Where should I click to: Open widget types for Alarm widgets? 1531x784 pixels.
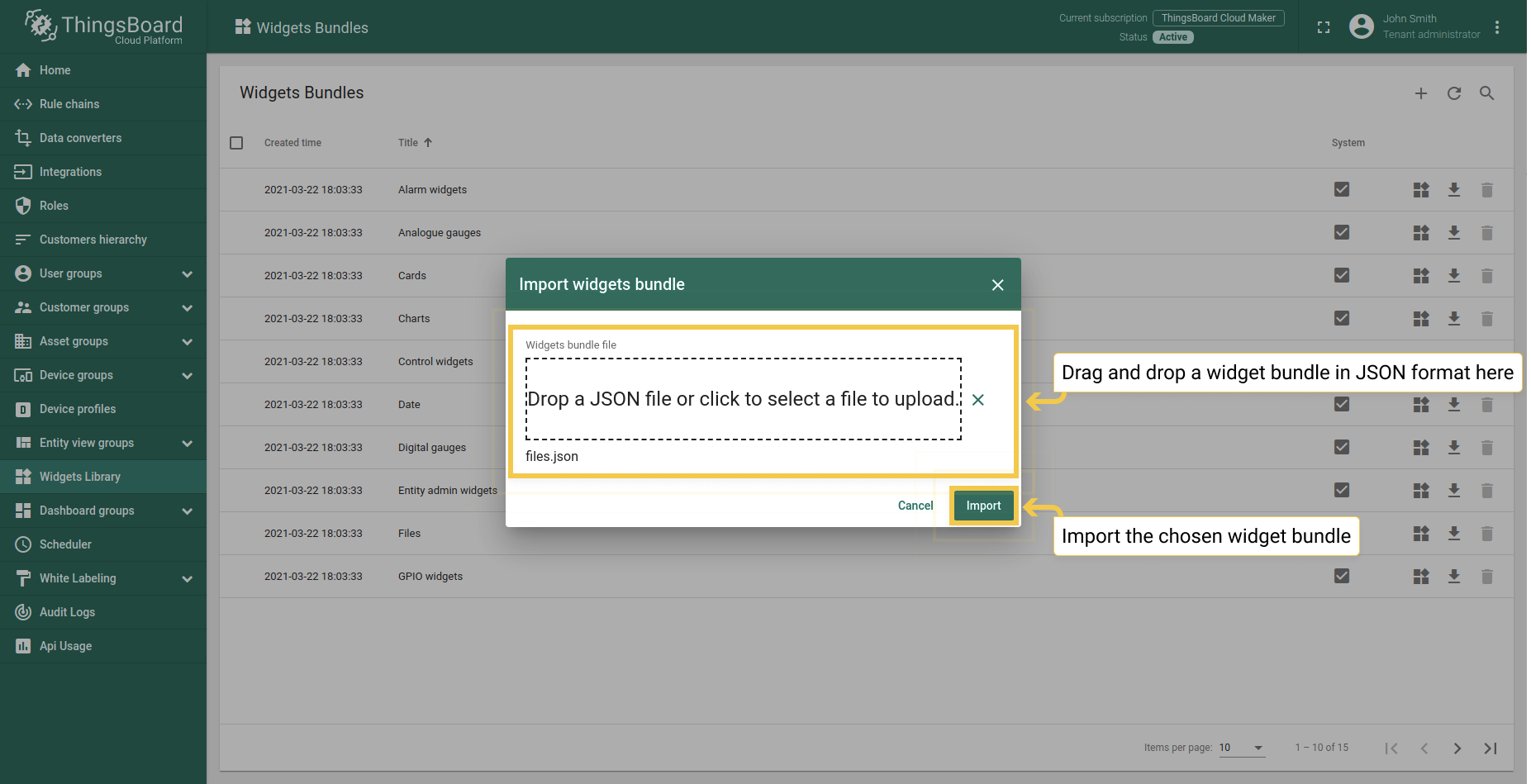point(1421,190)
